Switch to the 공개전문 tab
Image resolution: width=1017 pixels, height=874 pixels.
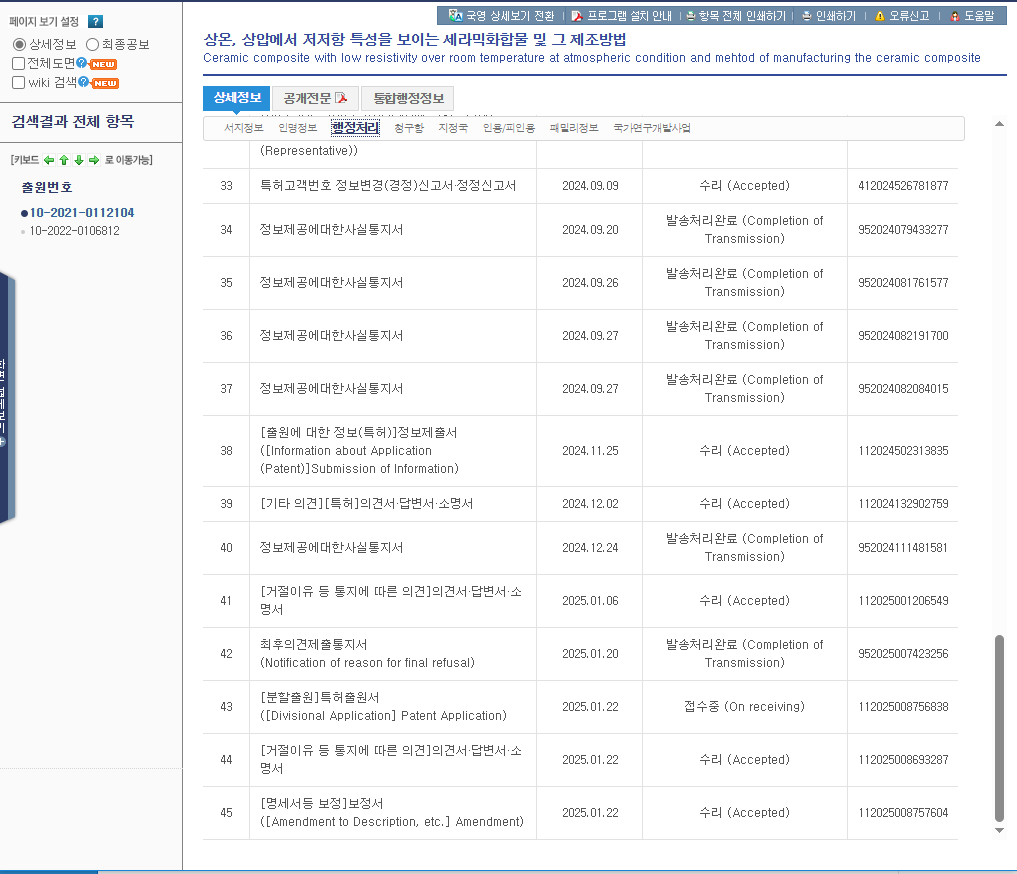click(314, 98)
